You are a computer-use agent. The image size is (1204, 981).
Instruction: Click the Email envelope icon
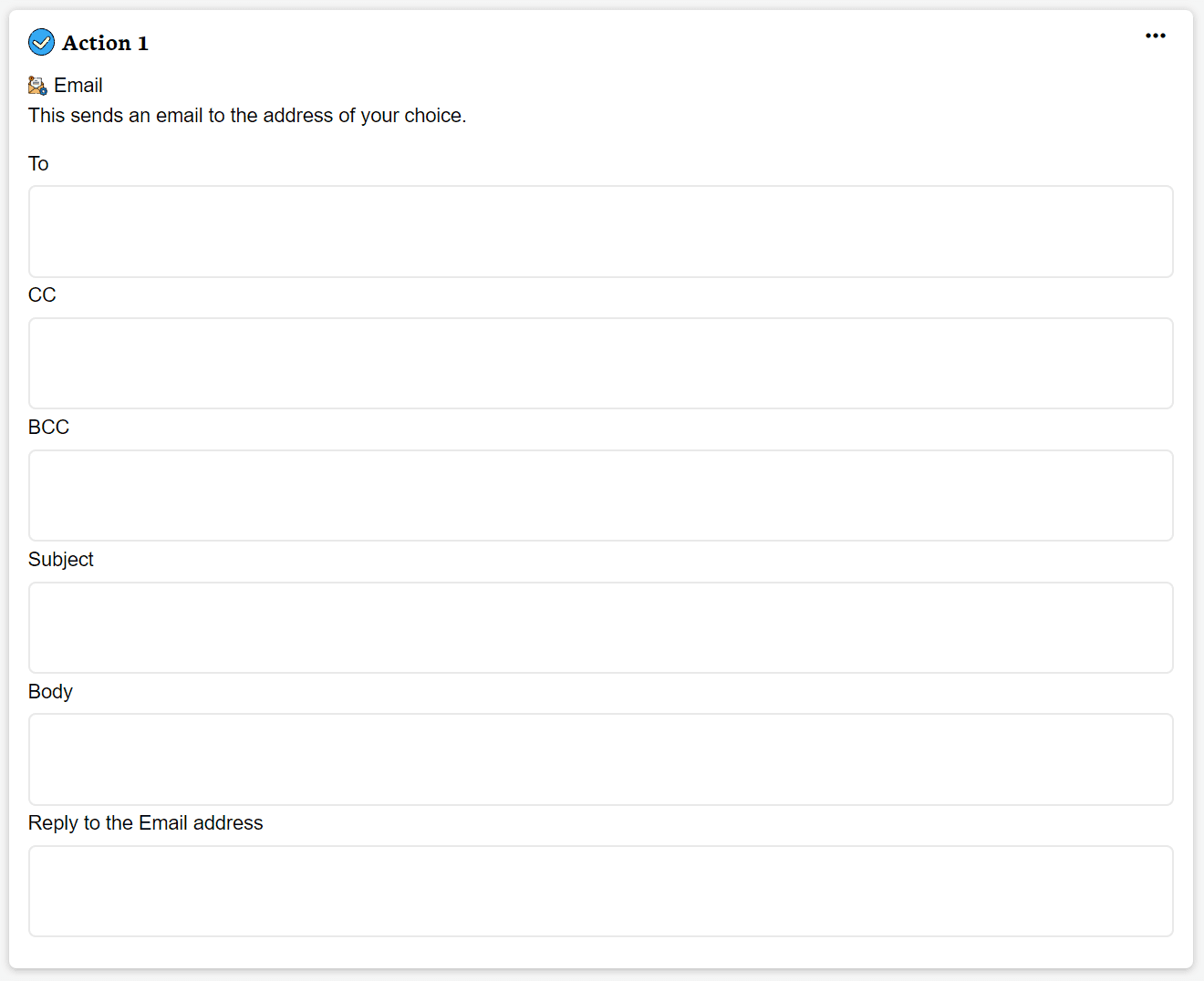click(37, 86)
